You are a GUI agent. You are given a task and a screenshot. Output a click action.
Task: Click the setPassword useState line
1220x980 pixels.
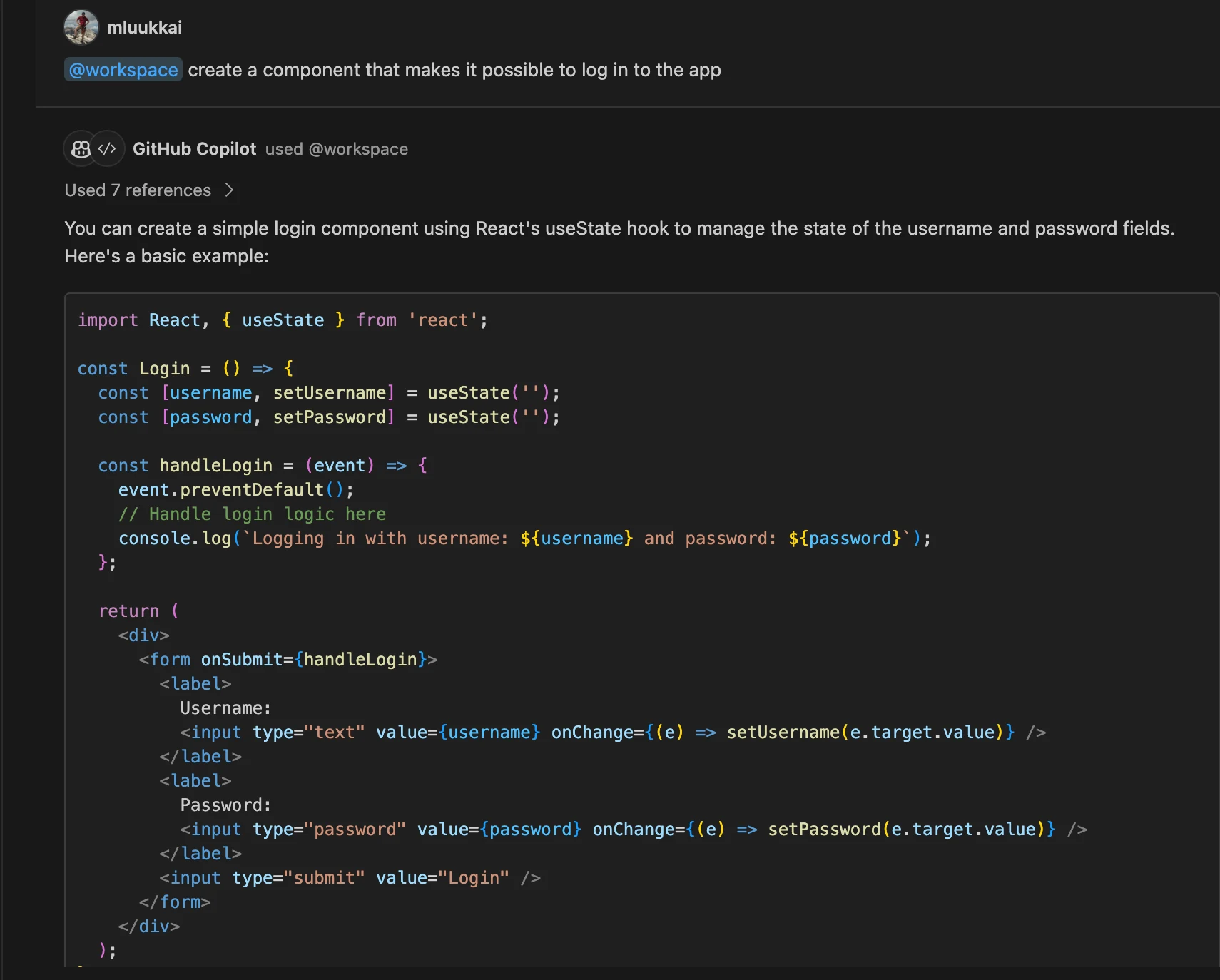click(x=329, y=417)
